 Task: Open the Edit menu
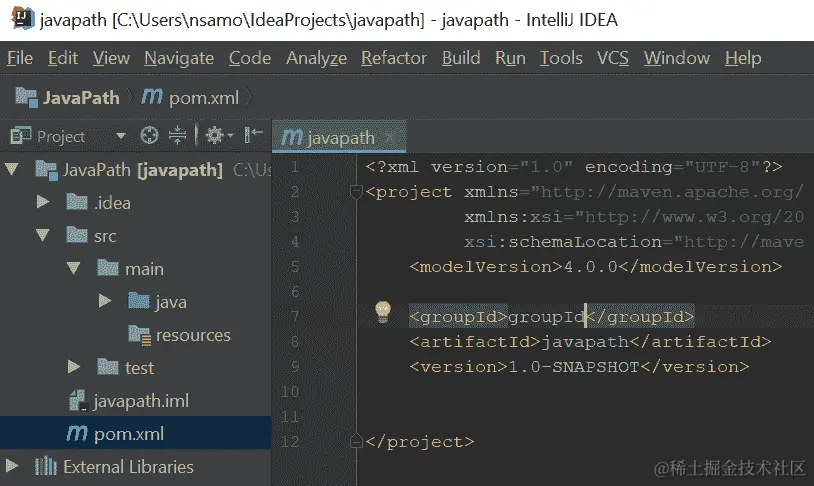tap(63, 58)
